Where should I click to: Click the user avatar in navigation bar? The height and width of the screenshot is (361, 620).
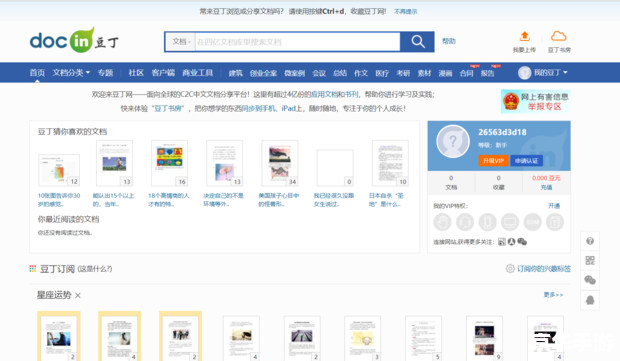click(x=524, y=73)
